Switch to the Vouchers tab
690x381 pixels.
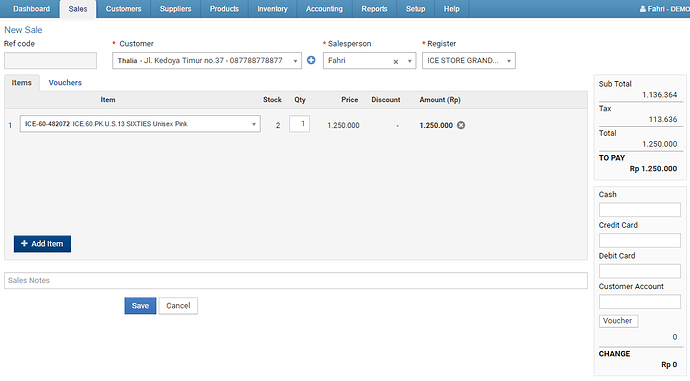click(65, 82)
